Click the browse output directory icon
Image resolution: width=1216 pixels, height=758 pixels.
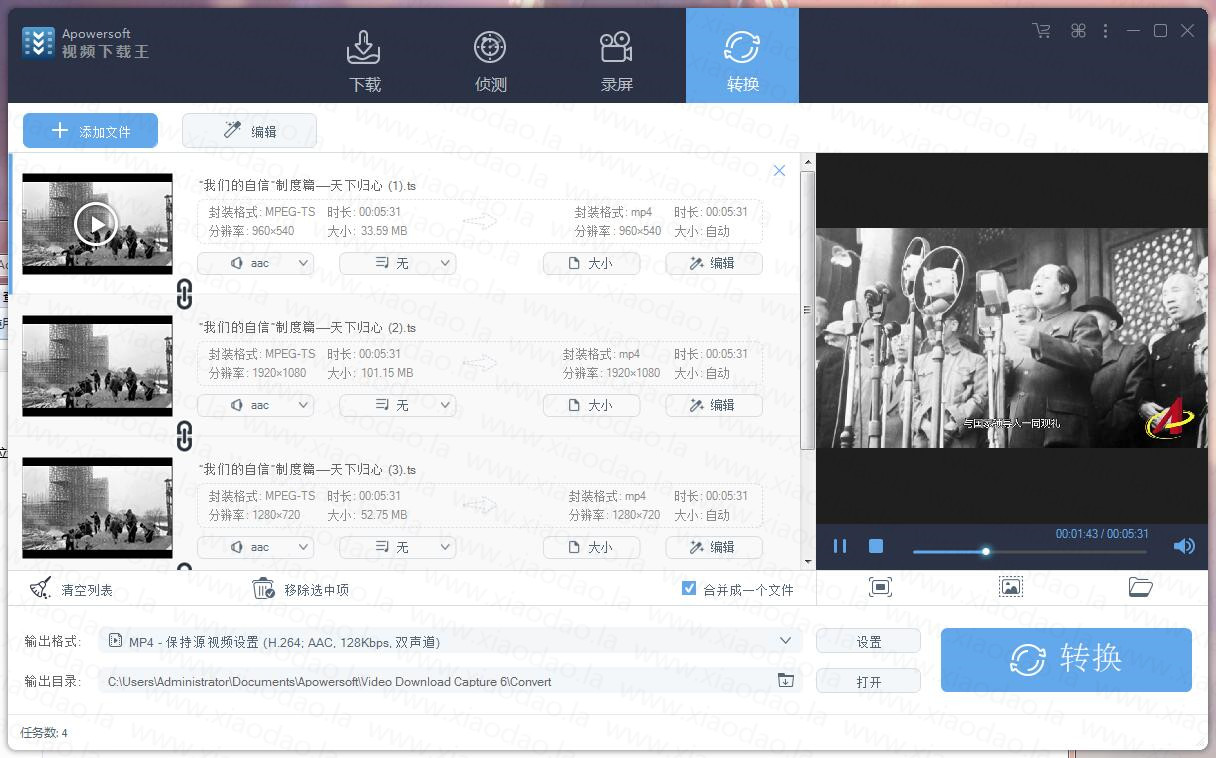tap(786, 680)
